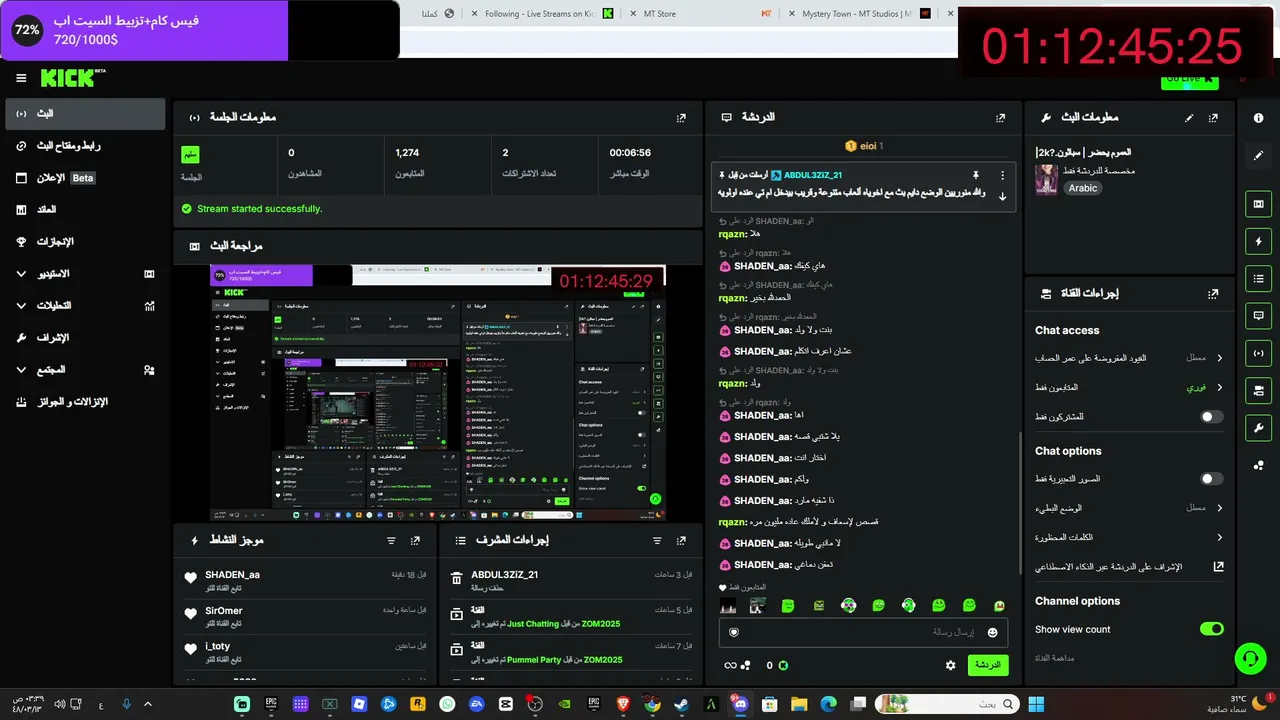Open الإنجازات in the sidebar
The height and width of the screenshot is (720, 1280).
point(85,242)
